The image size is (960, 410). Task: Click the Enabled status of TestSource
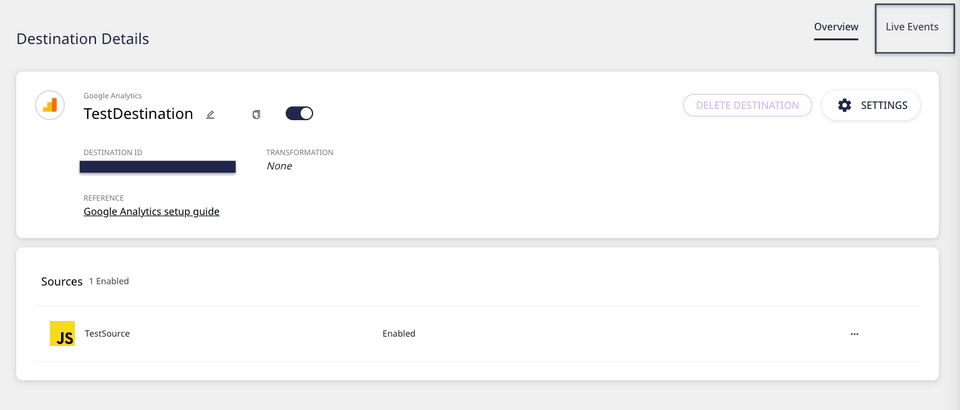pyautogui.click(x=398, y=334)
